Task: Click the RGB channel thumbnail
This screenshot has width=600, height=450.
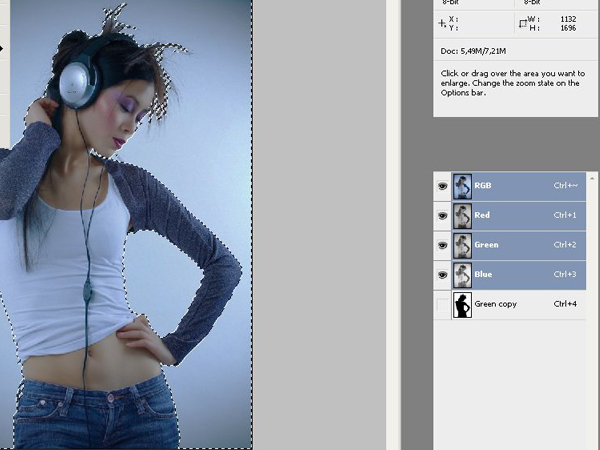Action: click(x=462, y=186)
